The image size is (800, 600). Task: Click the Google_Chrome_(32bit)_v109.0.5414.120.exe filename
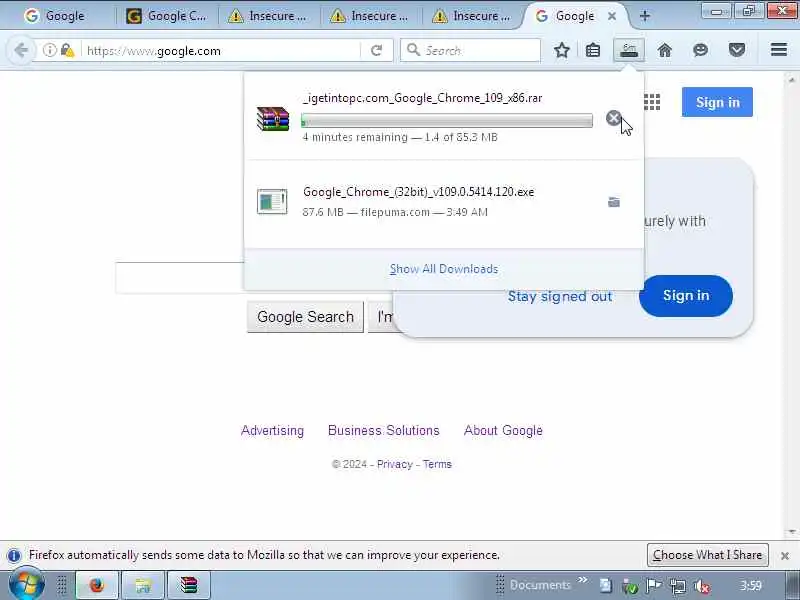pos(418,192)
